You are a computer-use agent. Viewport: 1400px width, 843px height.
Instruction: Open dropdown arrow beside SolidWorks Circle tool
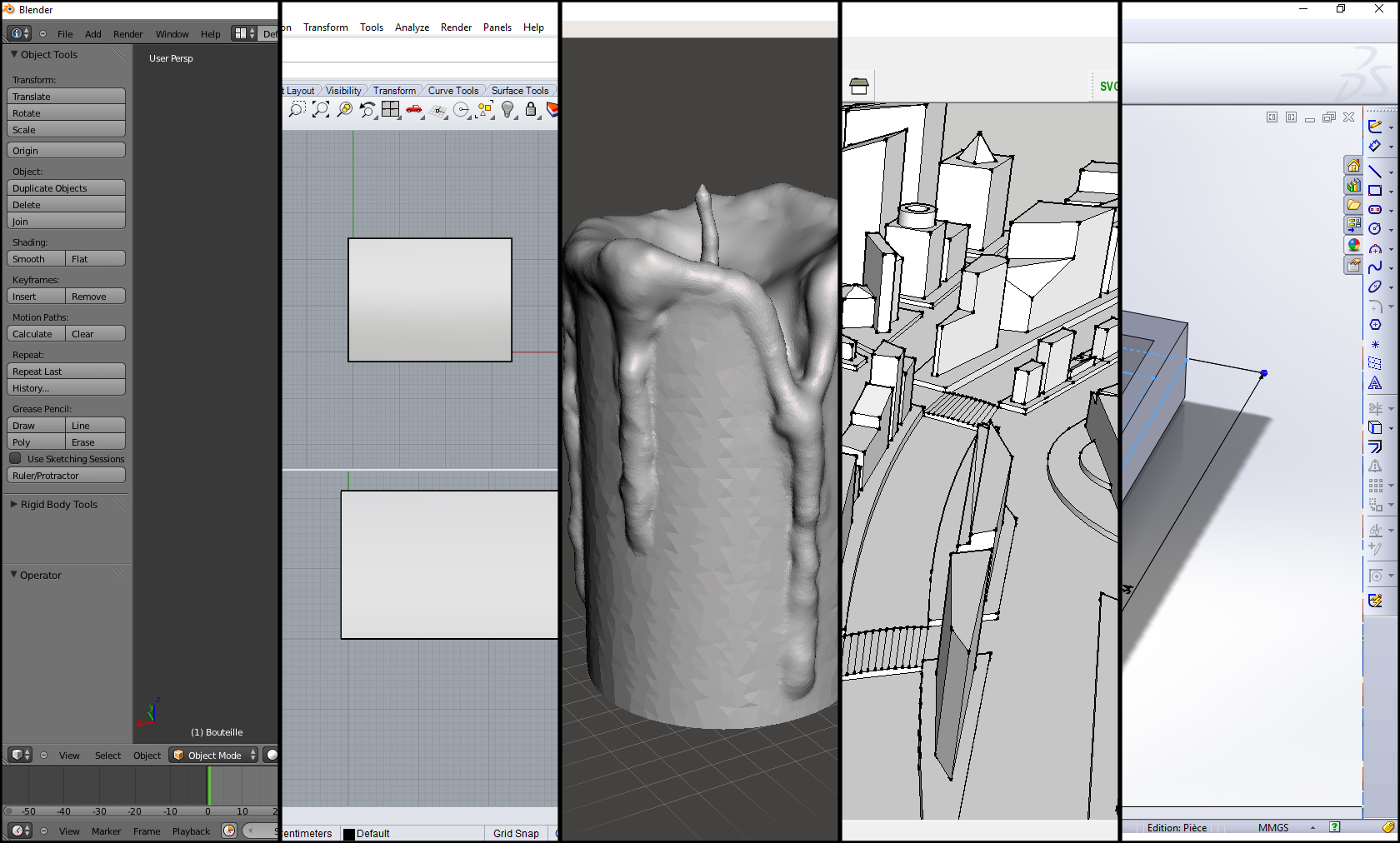pyautogui.click(x=1391, y=230)
